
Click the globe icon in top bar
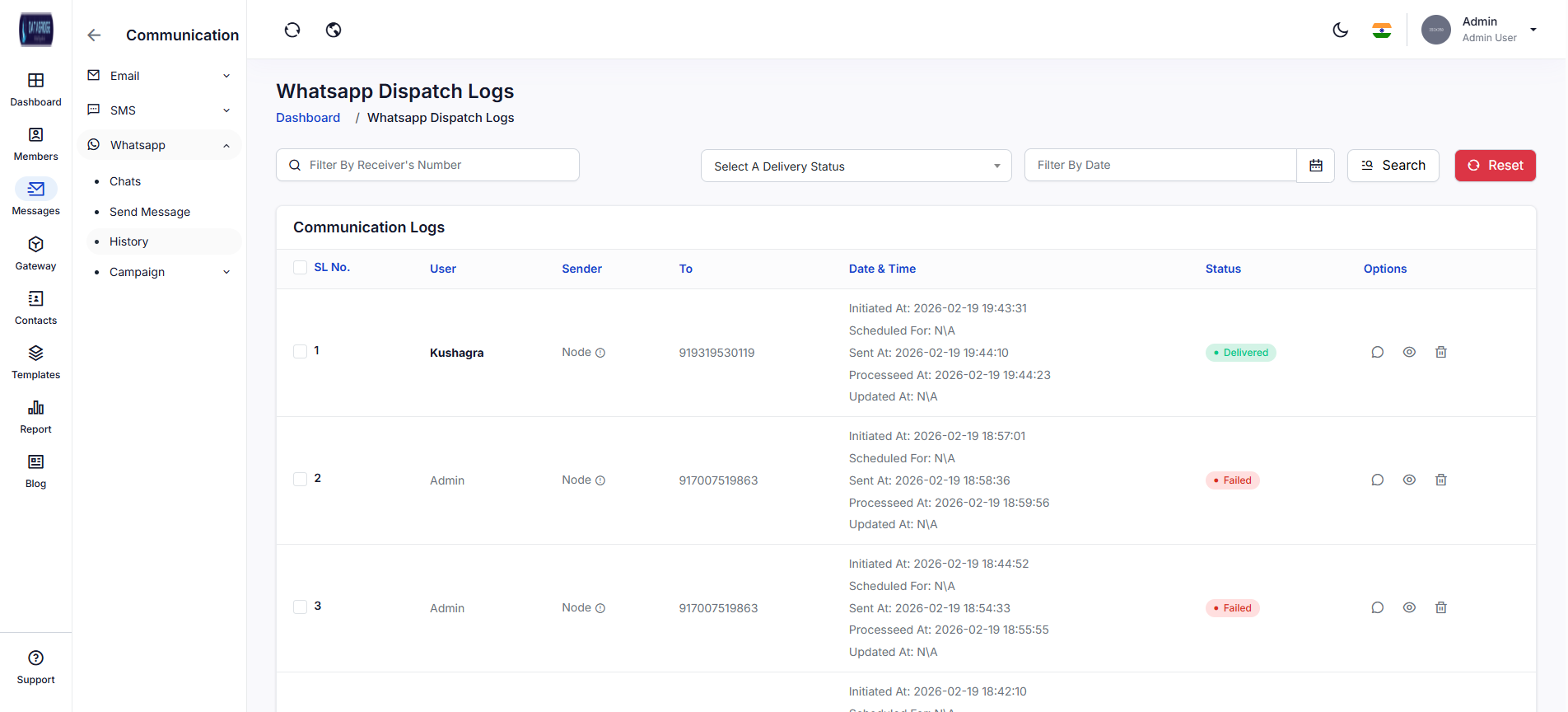point(334,30)
